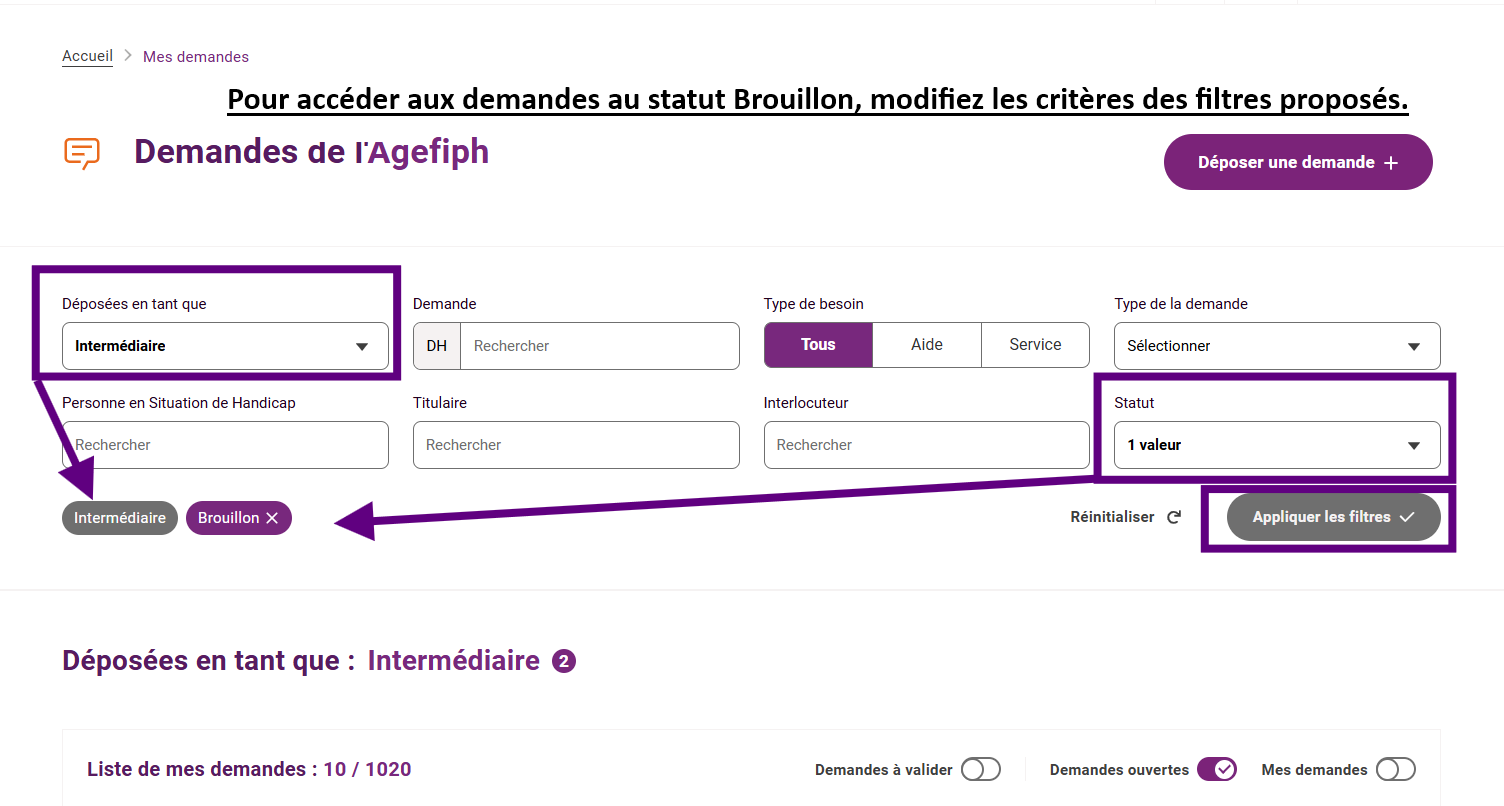Viewport: 1504px width, 806px height.
Task: Click the Appliquer les filtres button
Action: pyautogui.click(x=1334, y=517)
